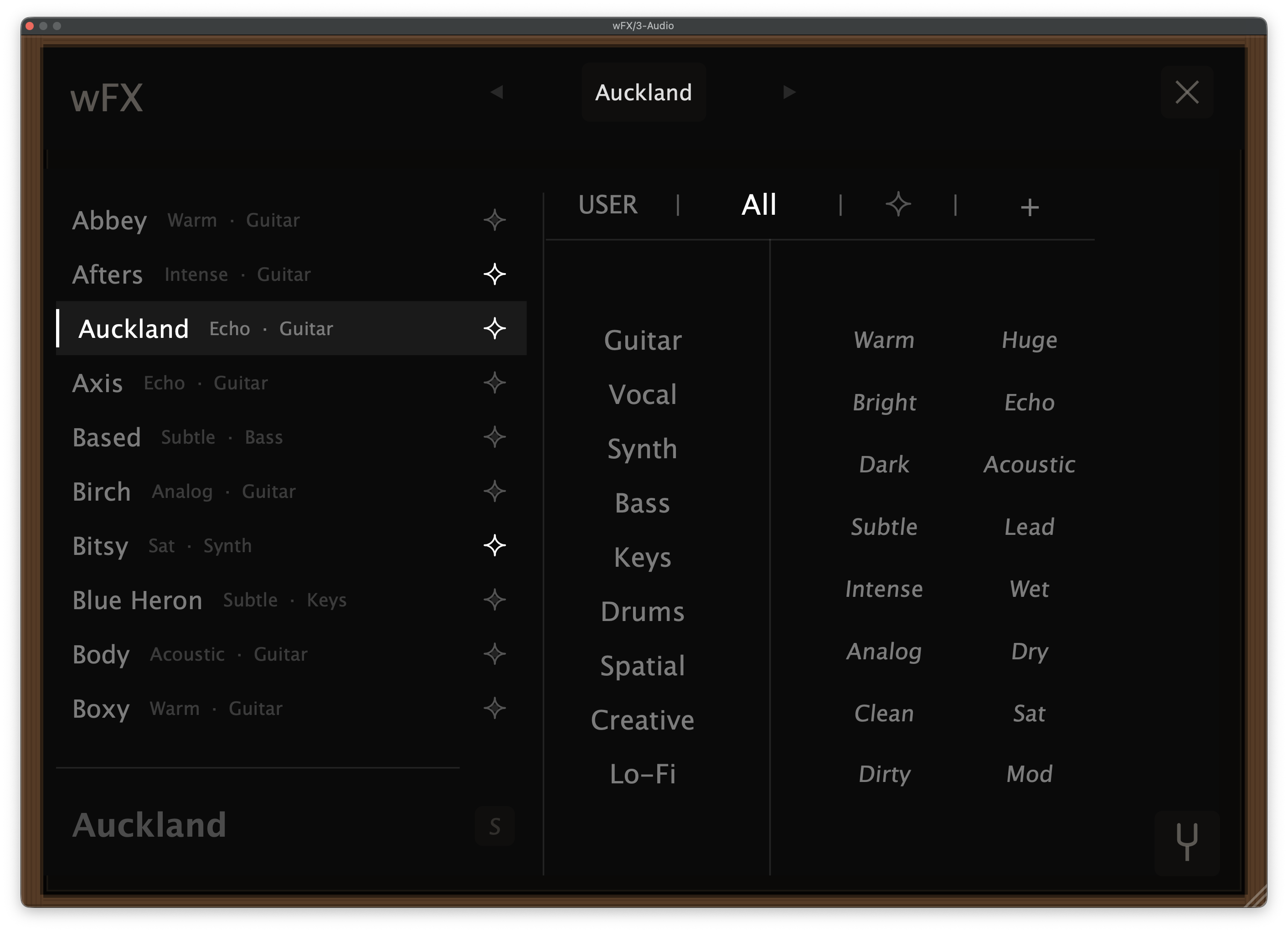This screenshot has width=1288, height=932.
Task: Select the Birch preset
Action: 291,491
